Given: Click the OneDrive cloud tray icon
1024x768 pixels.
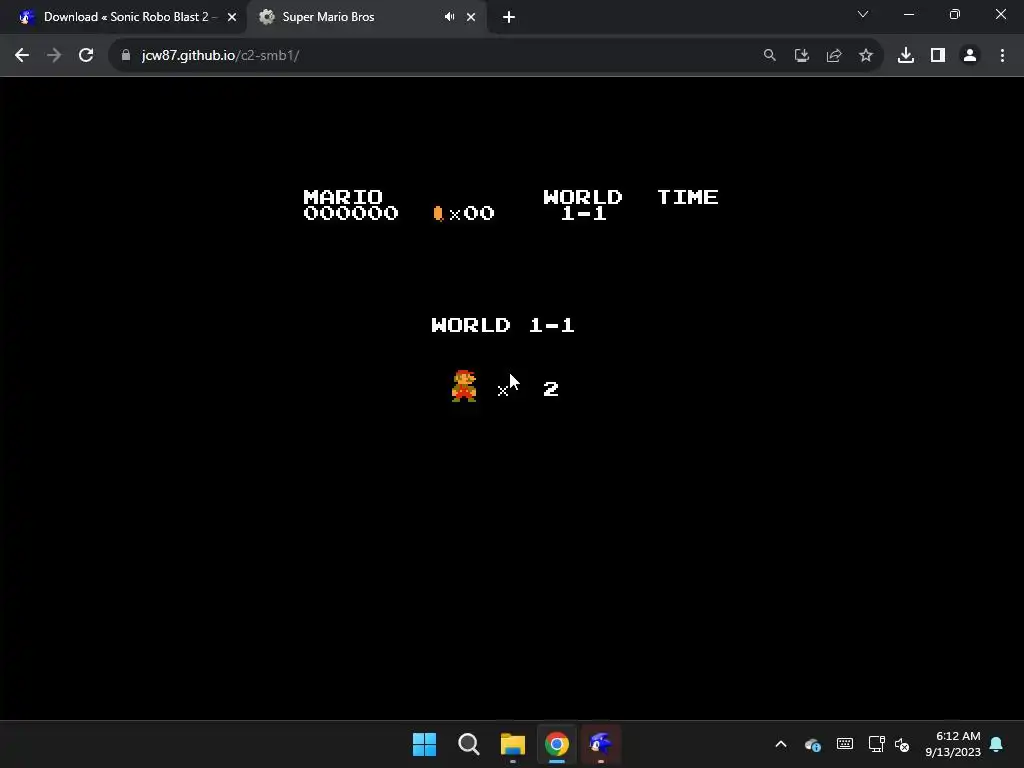Looking at the screenshot, I should 812,744.
